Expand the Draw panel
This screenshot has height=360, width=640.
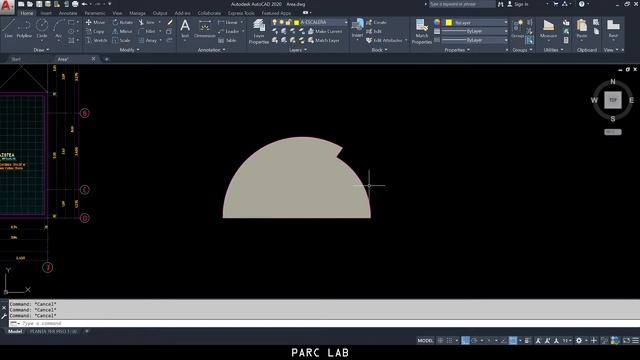(x=41, y=50)
